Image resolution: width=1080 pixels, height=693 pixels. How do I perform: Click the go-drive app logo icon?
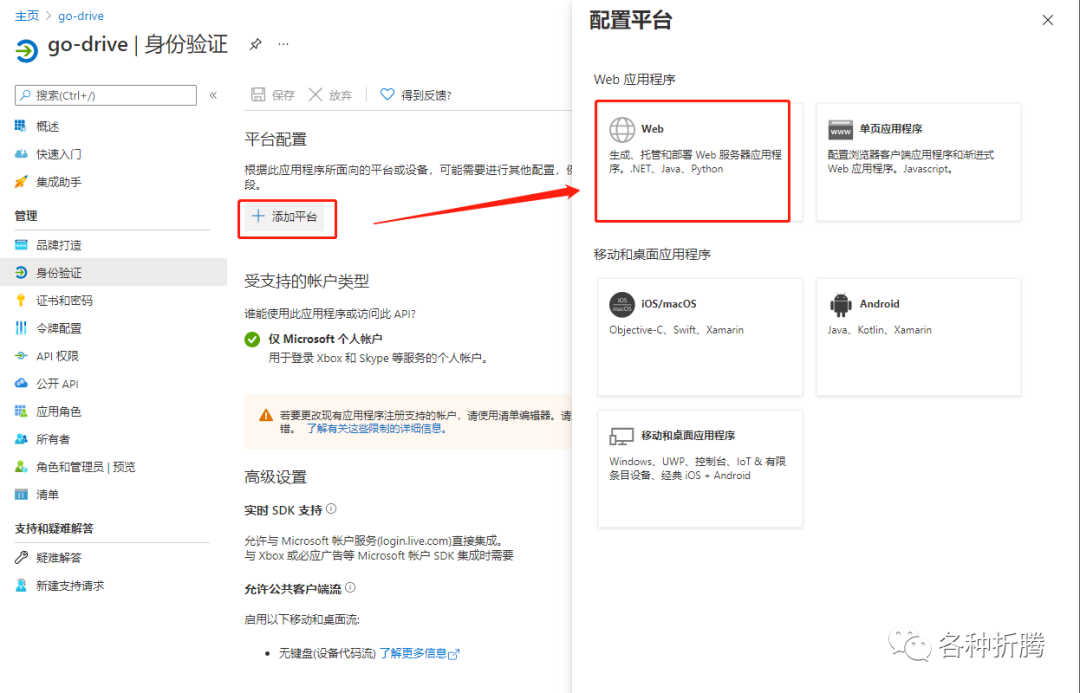[x=26, y=50]
